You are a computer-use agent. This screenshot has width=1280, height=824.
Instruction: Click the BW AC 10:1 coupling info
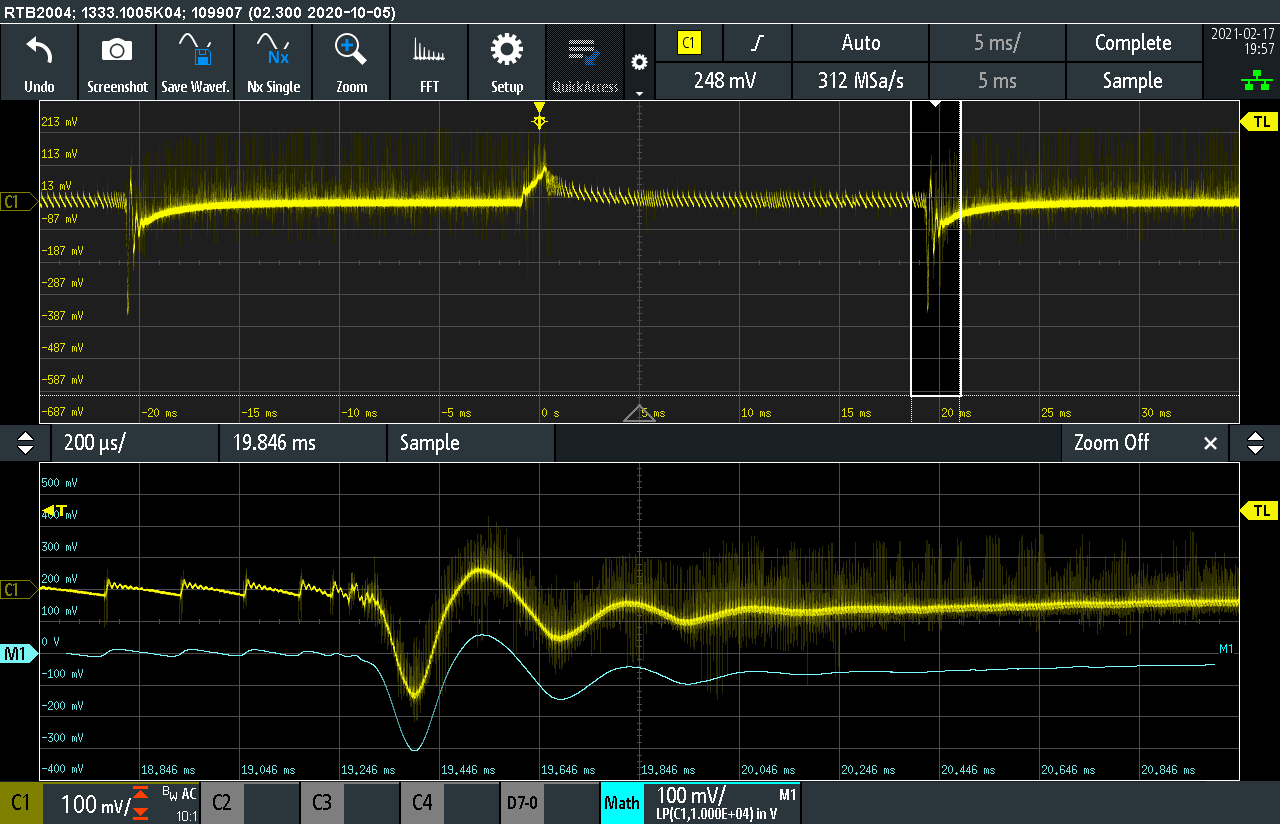click(x=180, y=803)
